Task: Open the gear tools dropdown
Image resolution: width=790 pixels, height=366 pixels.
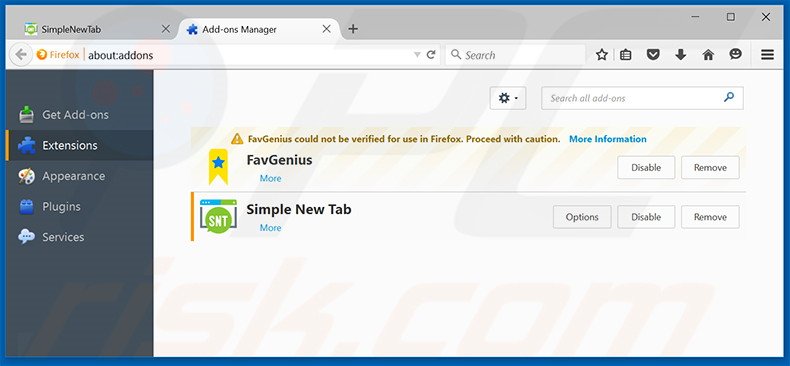Action: click(x=508, y=98)
